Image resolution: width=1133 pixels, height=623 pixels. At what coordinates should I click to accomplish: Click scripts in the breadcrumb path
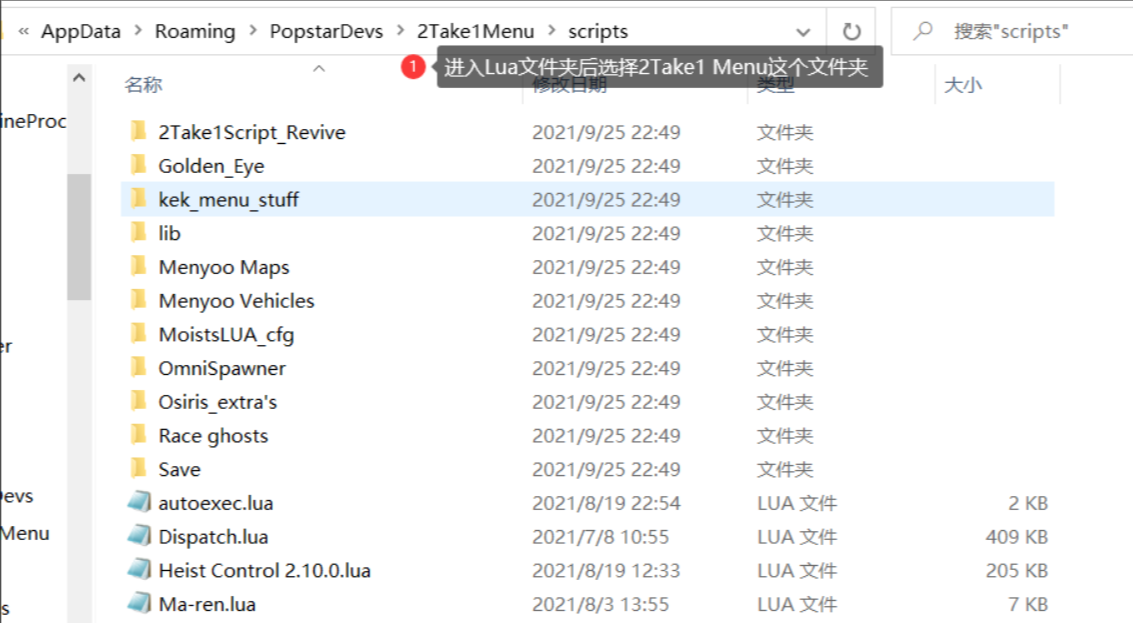coord(598,31)
